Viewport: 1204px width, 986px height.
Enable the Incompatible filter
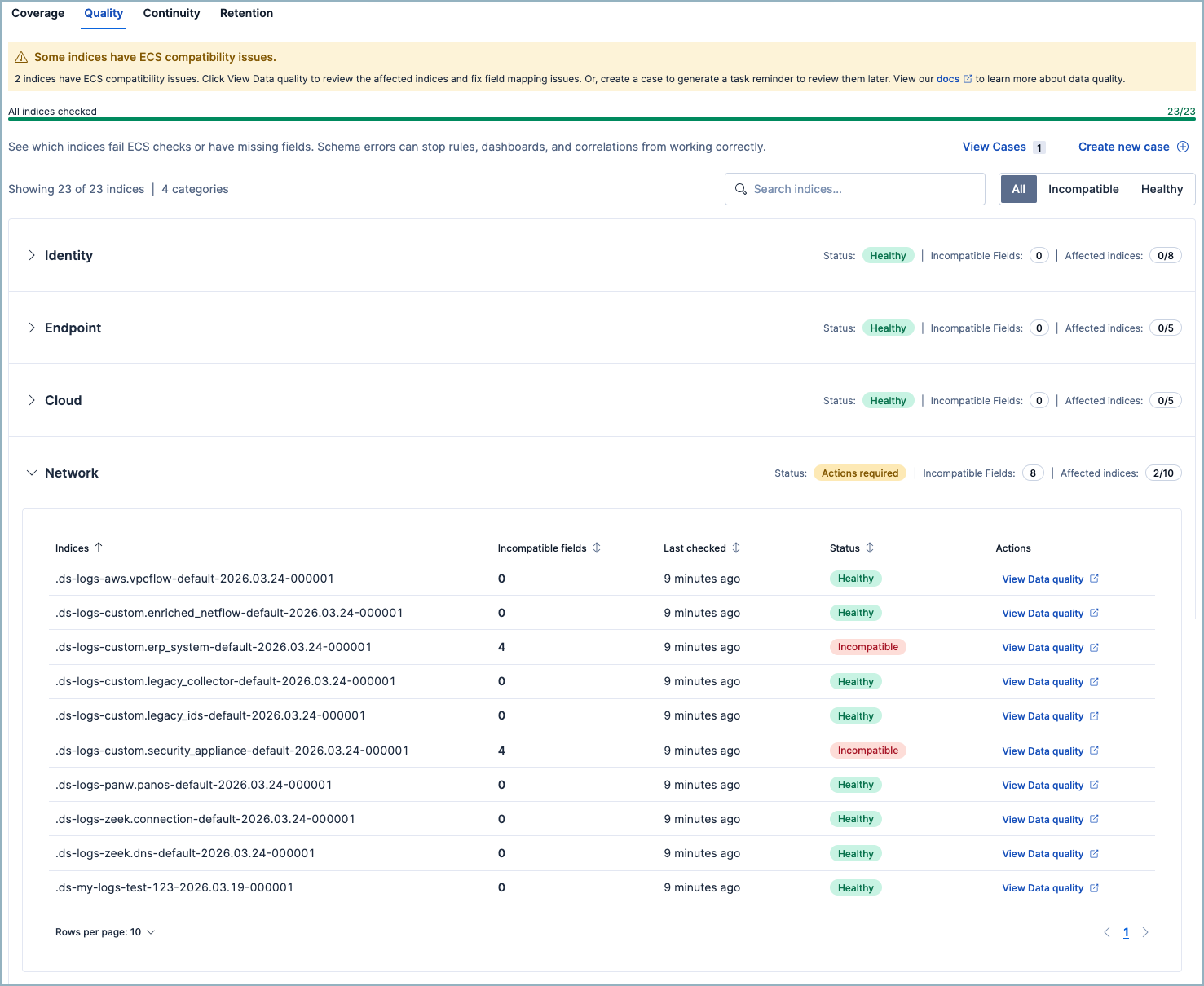coord(1083,188)
